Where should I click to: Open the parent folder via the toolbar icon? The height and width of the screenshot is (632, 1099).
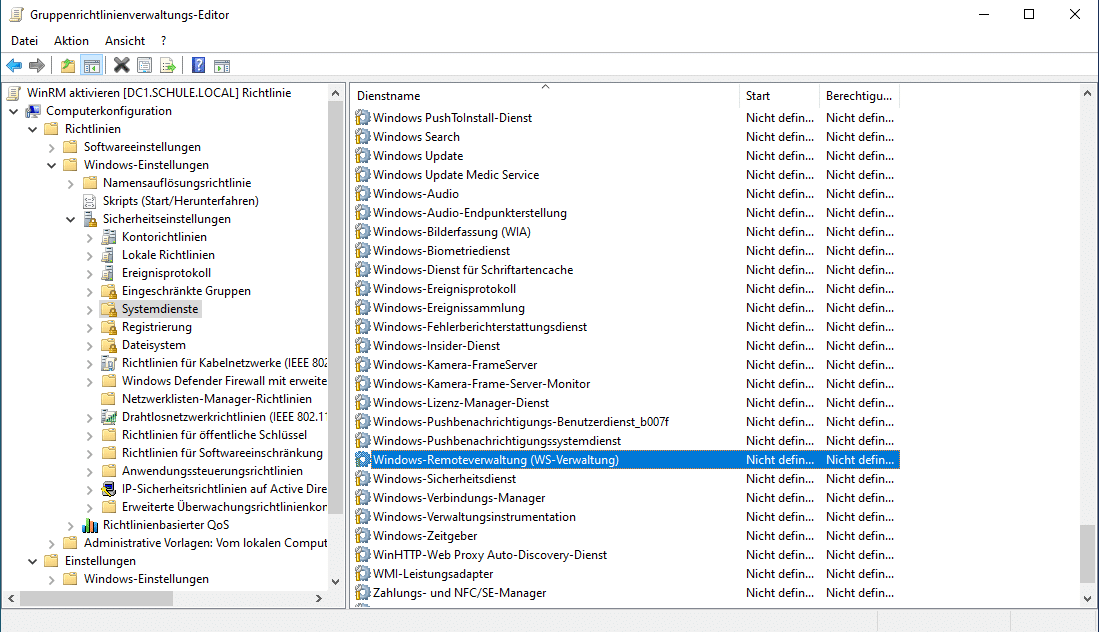pos(66,64)
